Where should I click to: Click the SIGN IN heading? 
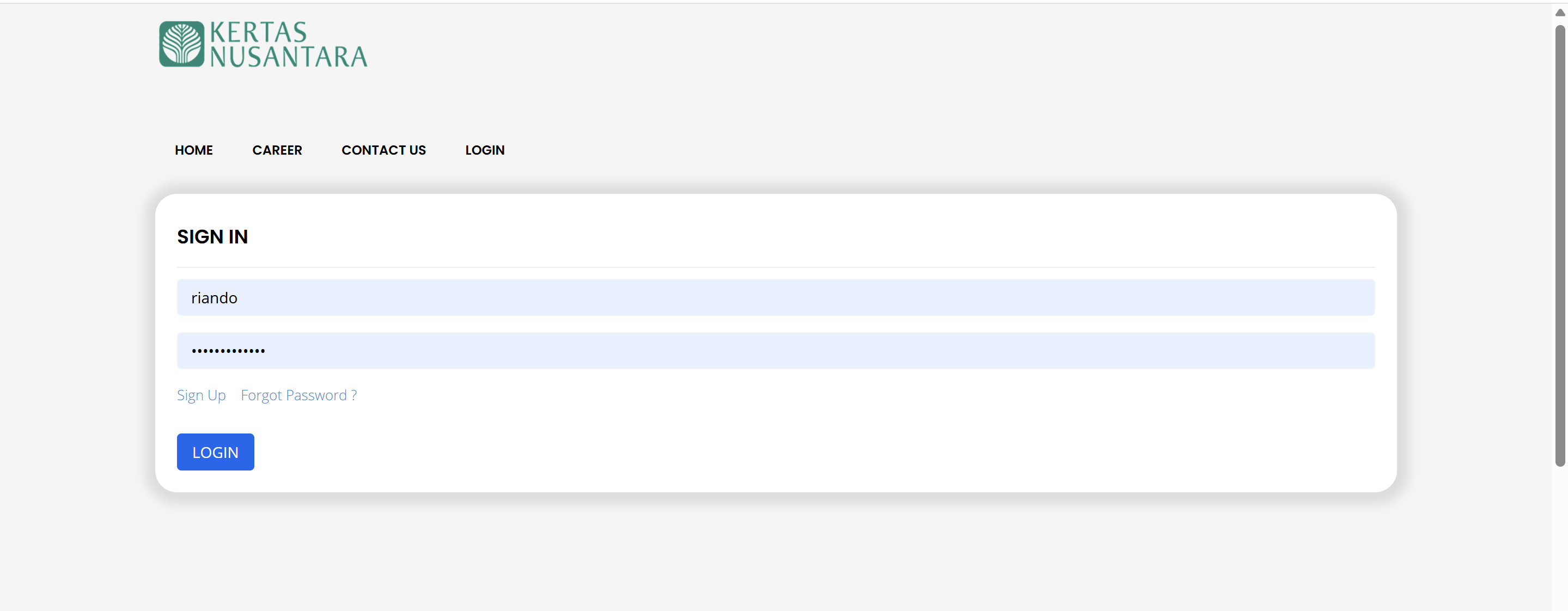click(x=212, y=237)
